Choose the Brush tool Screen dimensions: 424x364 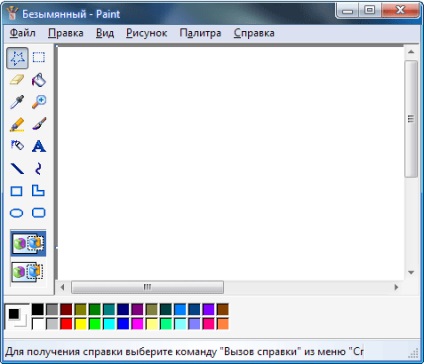coord(39,124)
